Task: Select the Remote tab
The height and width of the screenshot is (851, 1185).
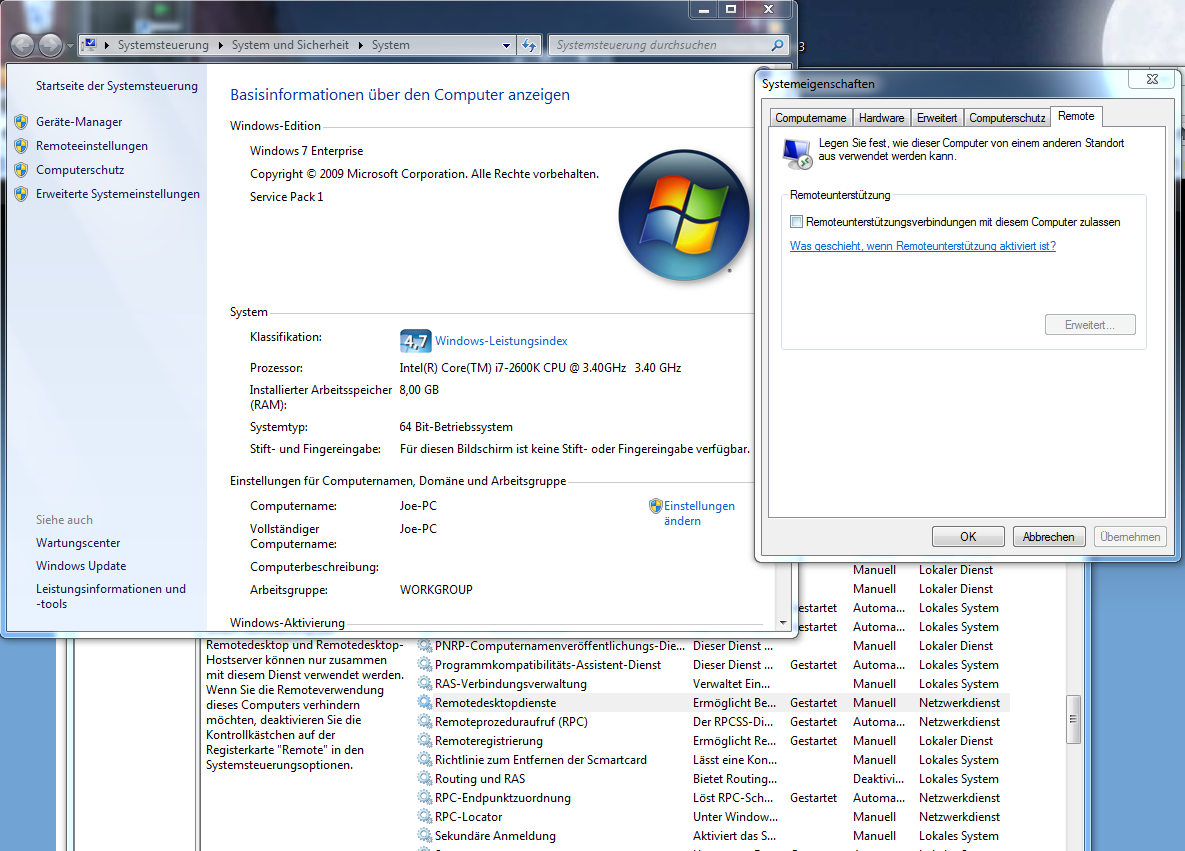Action: [x=1076, y=116]
